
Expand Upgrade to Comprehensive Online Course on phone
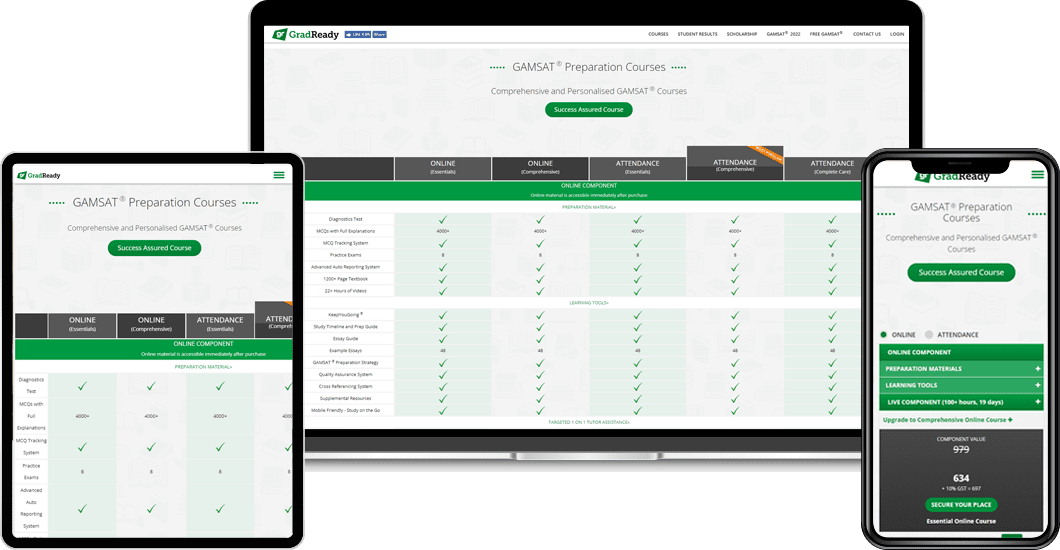947,420
